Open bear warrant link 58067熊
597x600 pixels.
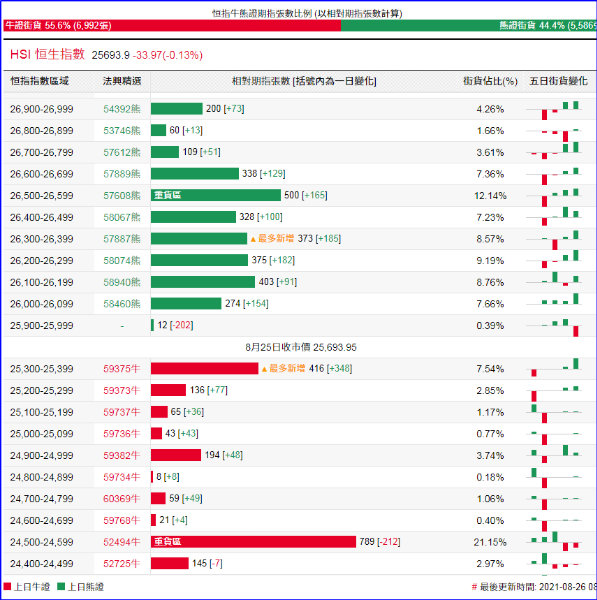(122, 217)
